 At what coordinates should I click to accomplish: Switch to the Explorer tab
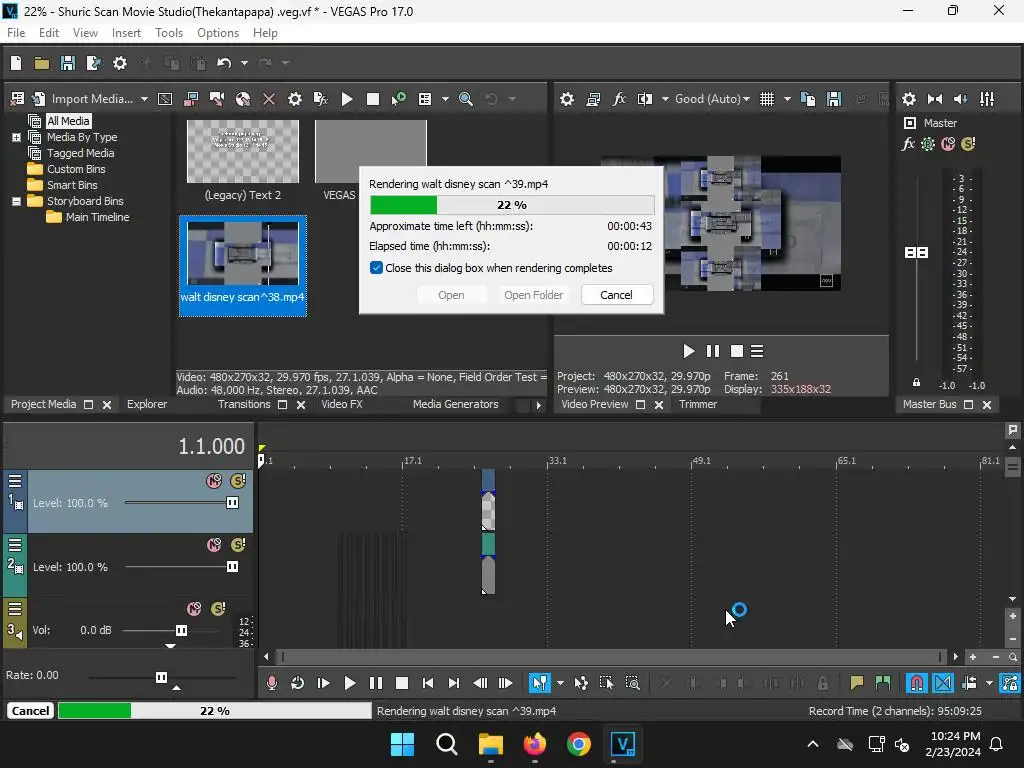click(147, 404)
